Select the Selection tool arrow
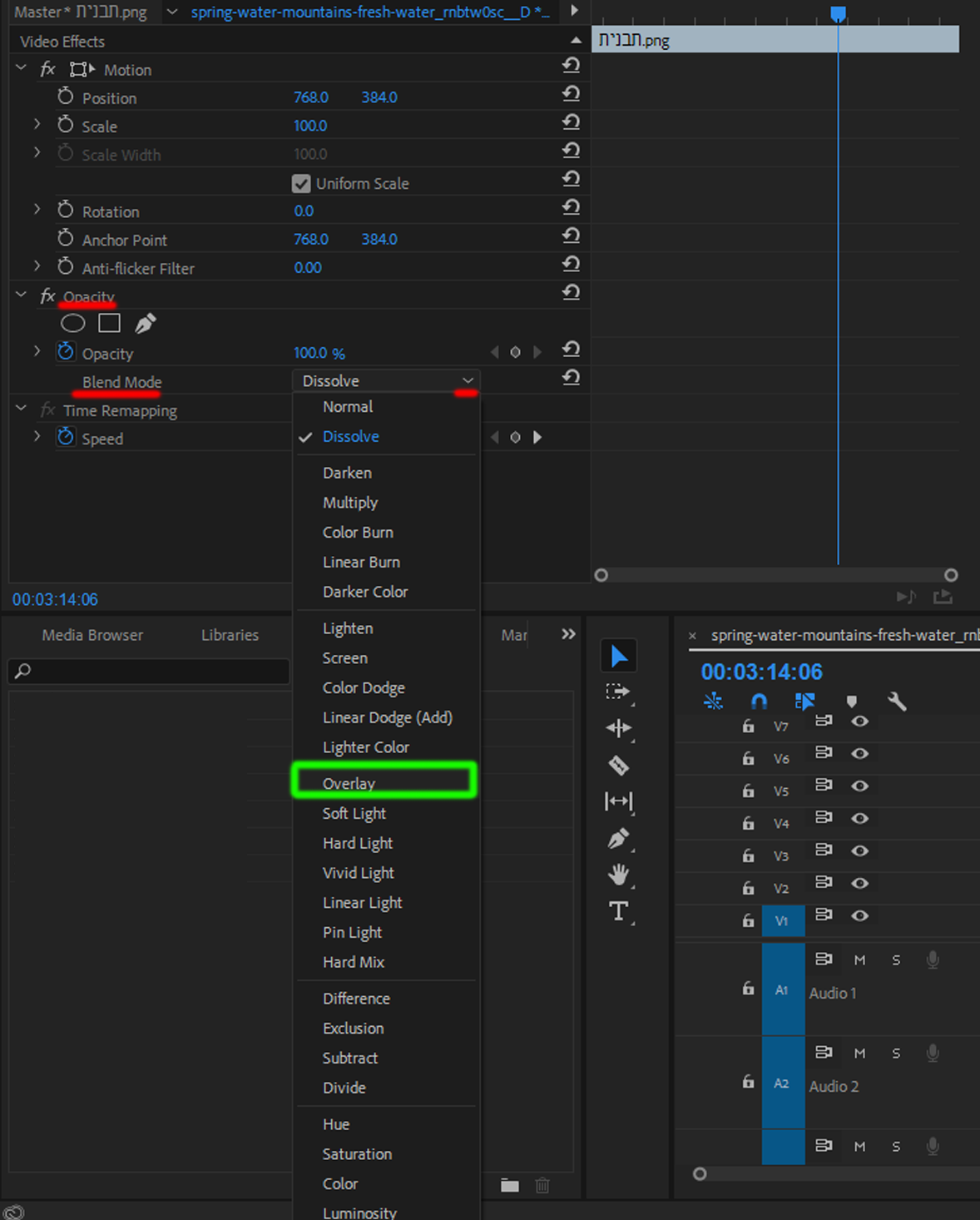Image resolution: width=980 pixels, height=1220 pixels. [x=619, y=656]
